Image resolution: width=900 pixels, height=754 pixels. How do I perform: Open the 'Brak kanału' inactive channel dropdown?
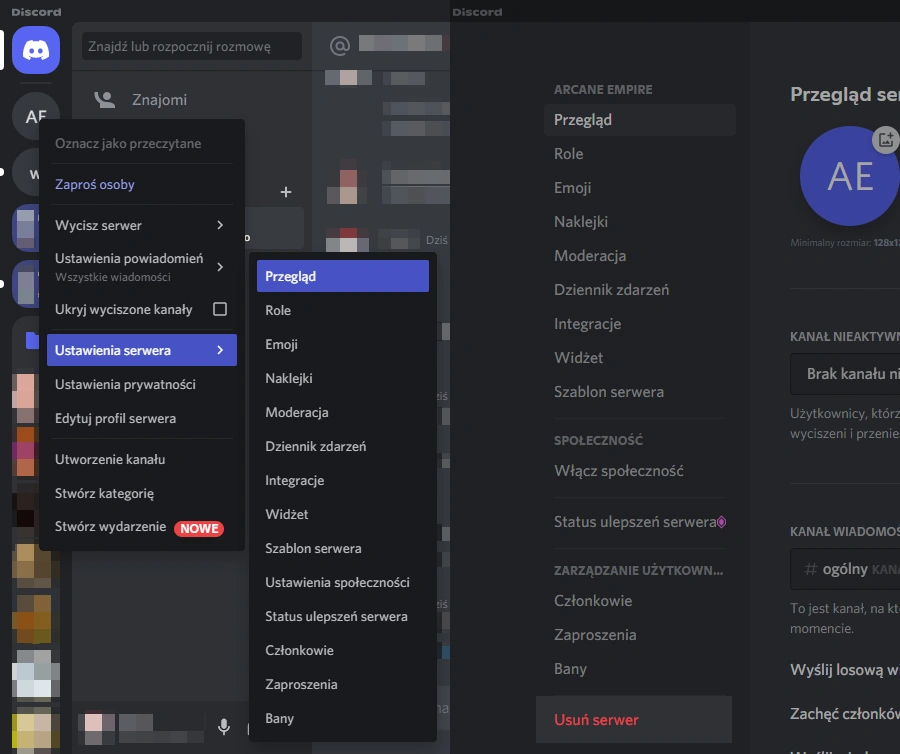coord(845,374)
